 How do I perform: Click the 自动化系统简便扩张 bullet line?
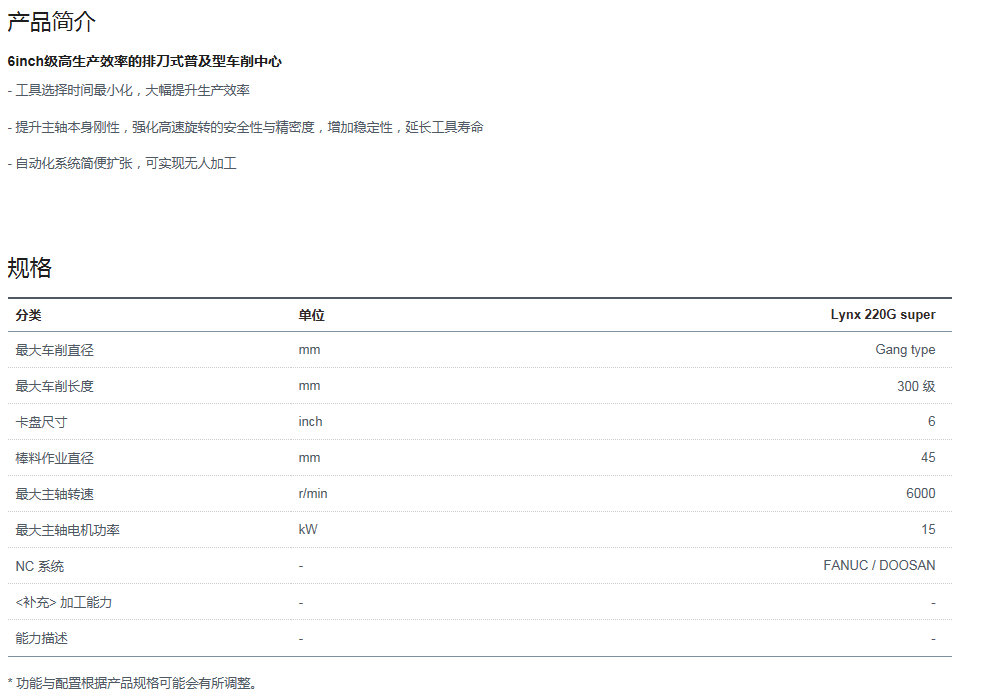pyautogui.click(x=122, y=163)
